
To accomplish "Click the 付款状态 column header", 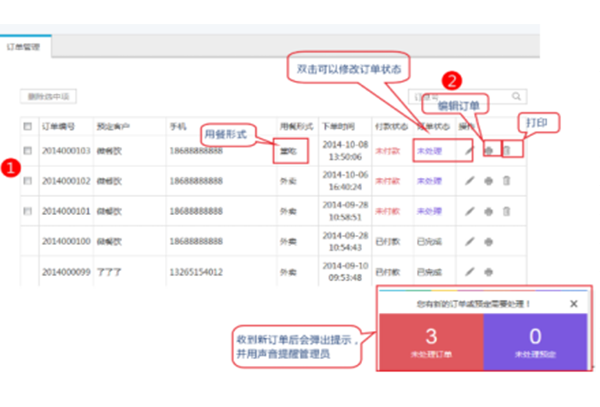I will pos(391,126).
